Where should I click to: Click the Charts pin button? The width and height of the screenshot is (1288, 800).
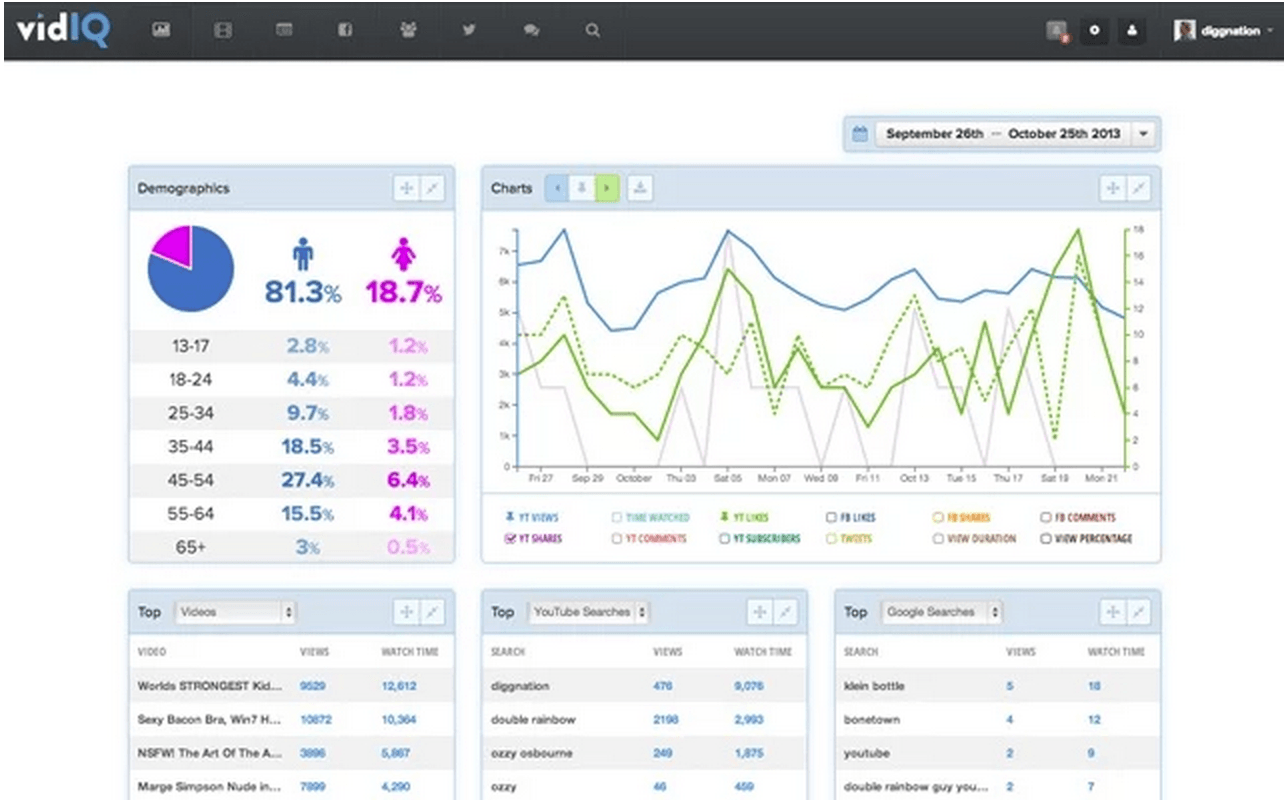point(582,188)
